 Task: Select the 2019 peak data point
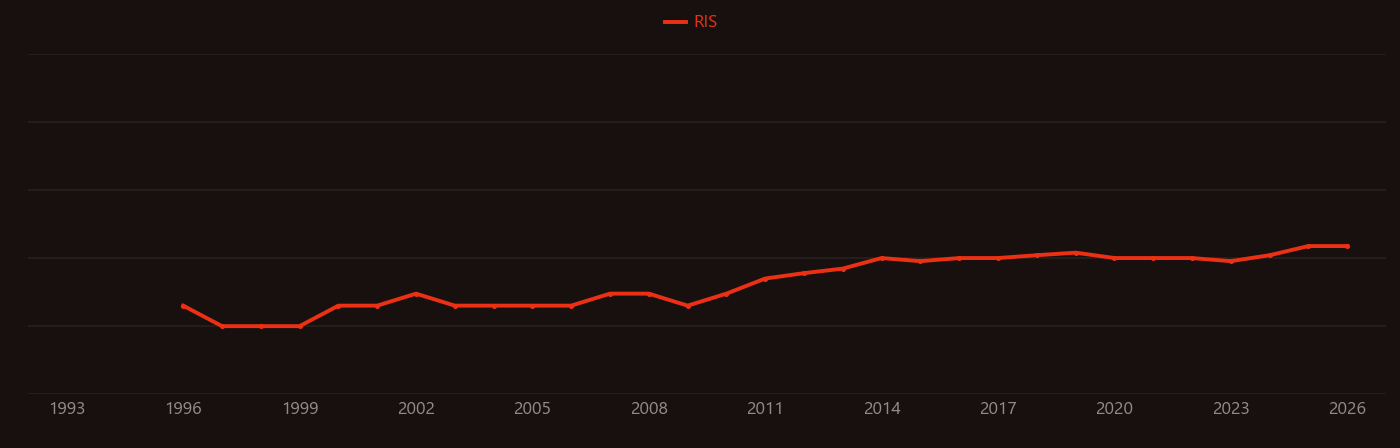coord(1076,253)
